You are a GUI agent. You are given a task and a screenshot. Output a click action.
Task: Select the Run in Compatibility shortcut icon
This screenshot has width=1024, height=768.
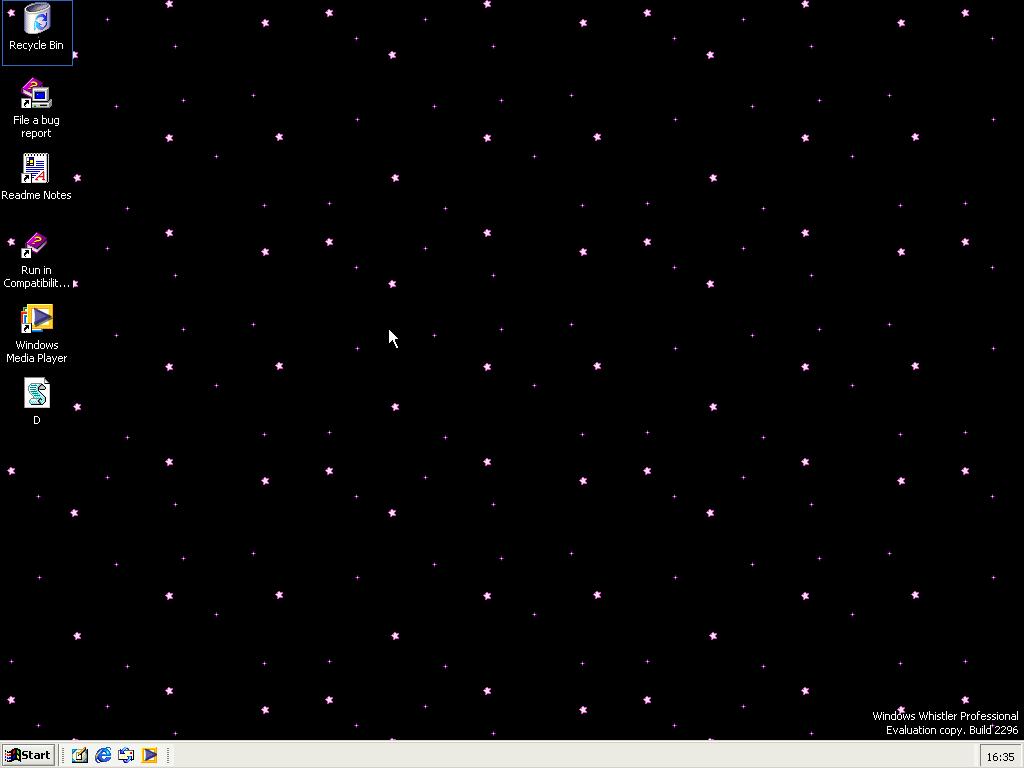point(36,245)
